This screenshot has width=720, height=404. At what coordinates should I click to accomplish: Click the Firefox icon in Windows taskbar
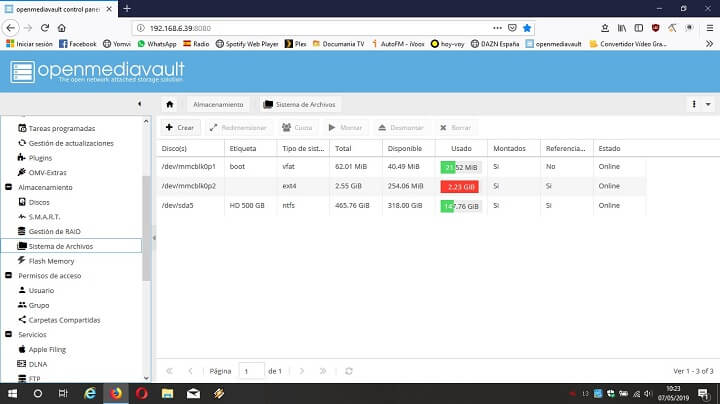tap(115, 394)
